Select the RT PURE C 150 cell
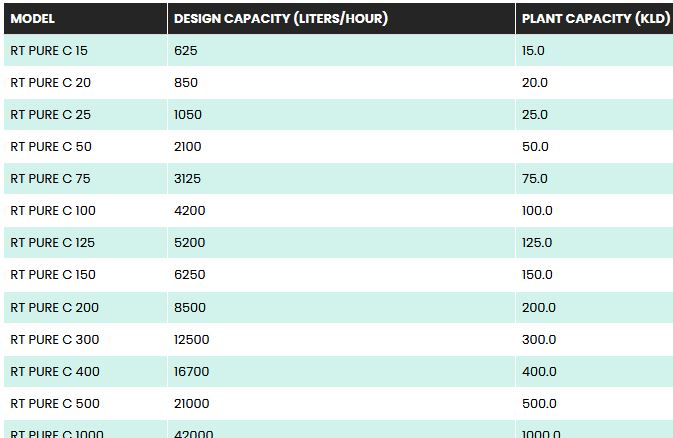Viewport: 673px width, 438px height. tap(53, 274)
